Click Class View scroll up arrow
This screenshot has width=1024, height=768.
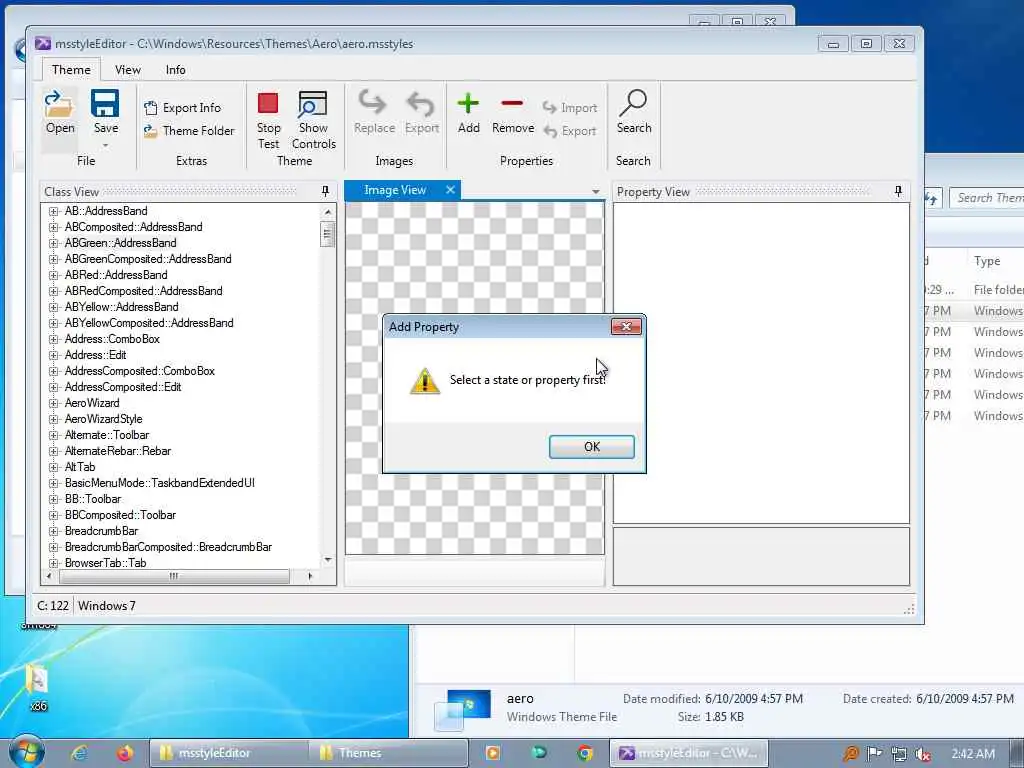pyautogui.click(x=328, y=212)
